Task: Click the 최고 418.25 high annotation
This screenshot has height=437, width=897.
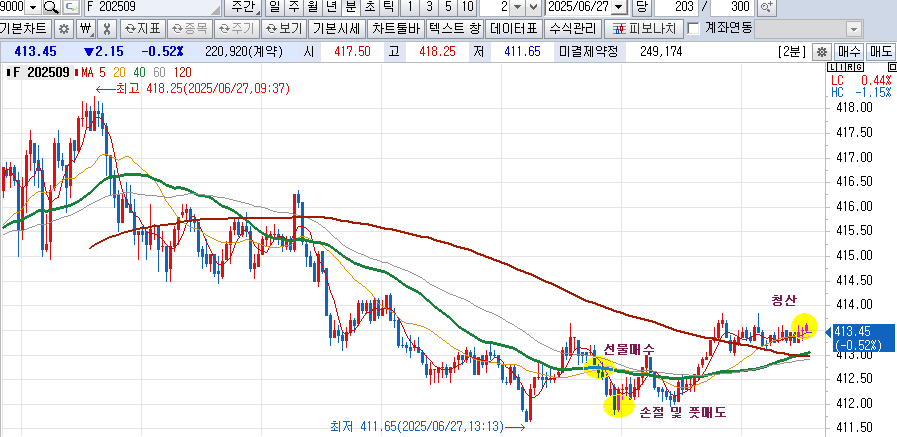Action: pos(193,89)
